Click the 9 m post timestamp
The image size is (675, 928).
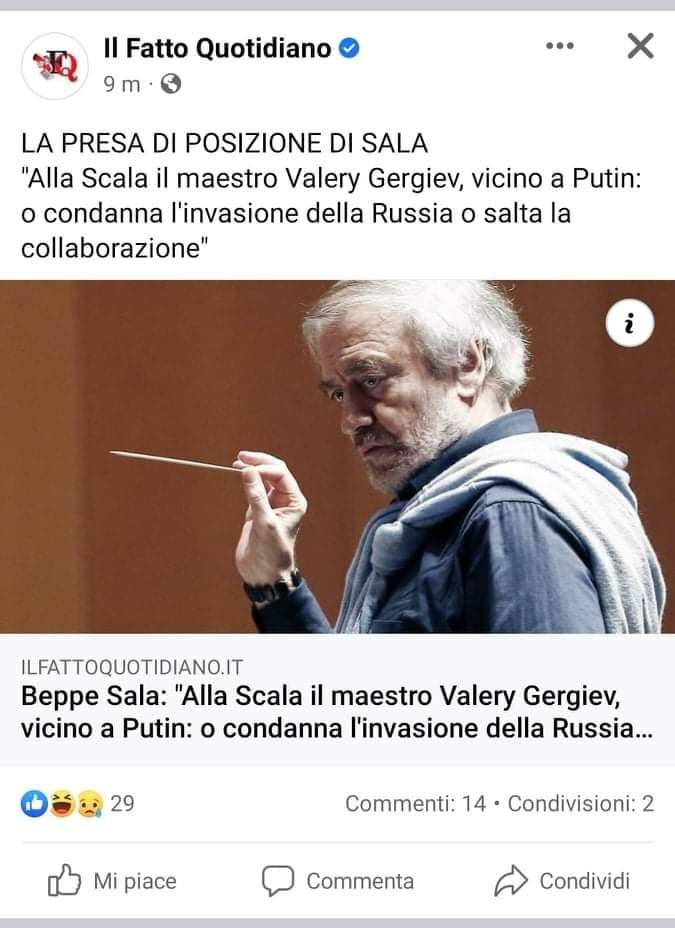(x=122, y=85)
